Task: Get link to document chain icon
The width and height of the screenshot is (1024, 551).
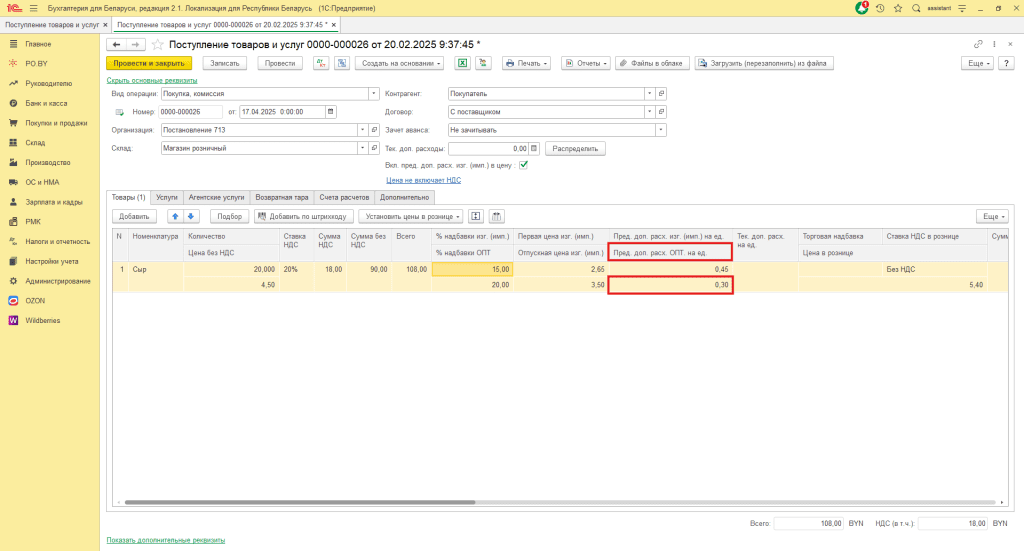Action: point(978,44)
